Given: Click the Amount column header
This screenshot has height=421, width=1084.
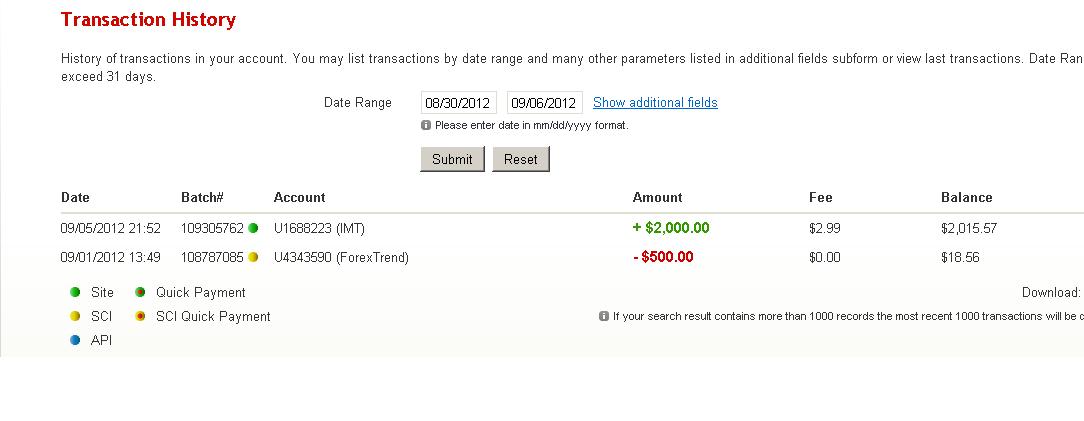Looking at the screenshot, I should coord(657,197).
